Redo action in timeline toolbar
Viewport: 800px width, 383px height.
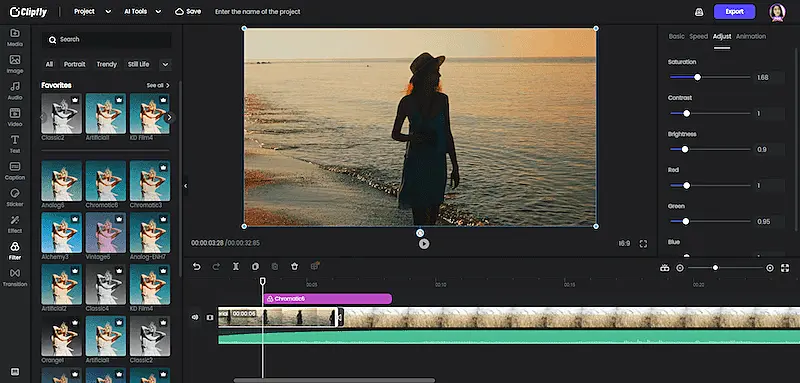click(216, 266)
